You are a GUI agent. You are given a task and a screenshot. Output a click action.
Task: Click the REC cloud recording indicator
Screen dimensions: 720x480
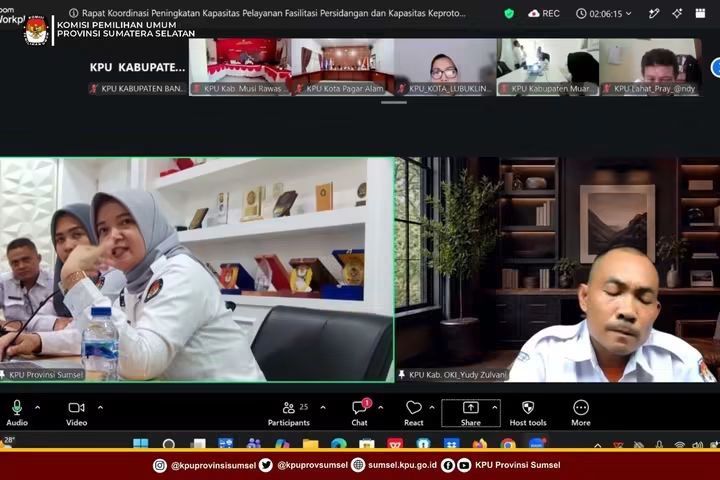(x=544, y=13)
